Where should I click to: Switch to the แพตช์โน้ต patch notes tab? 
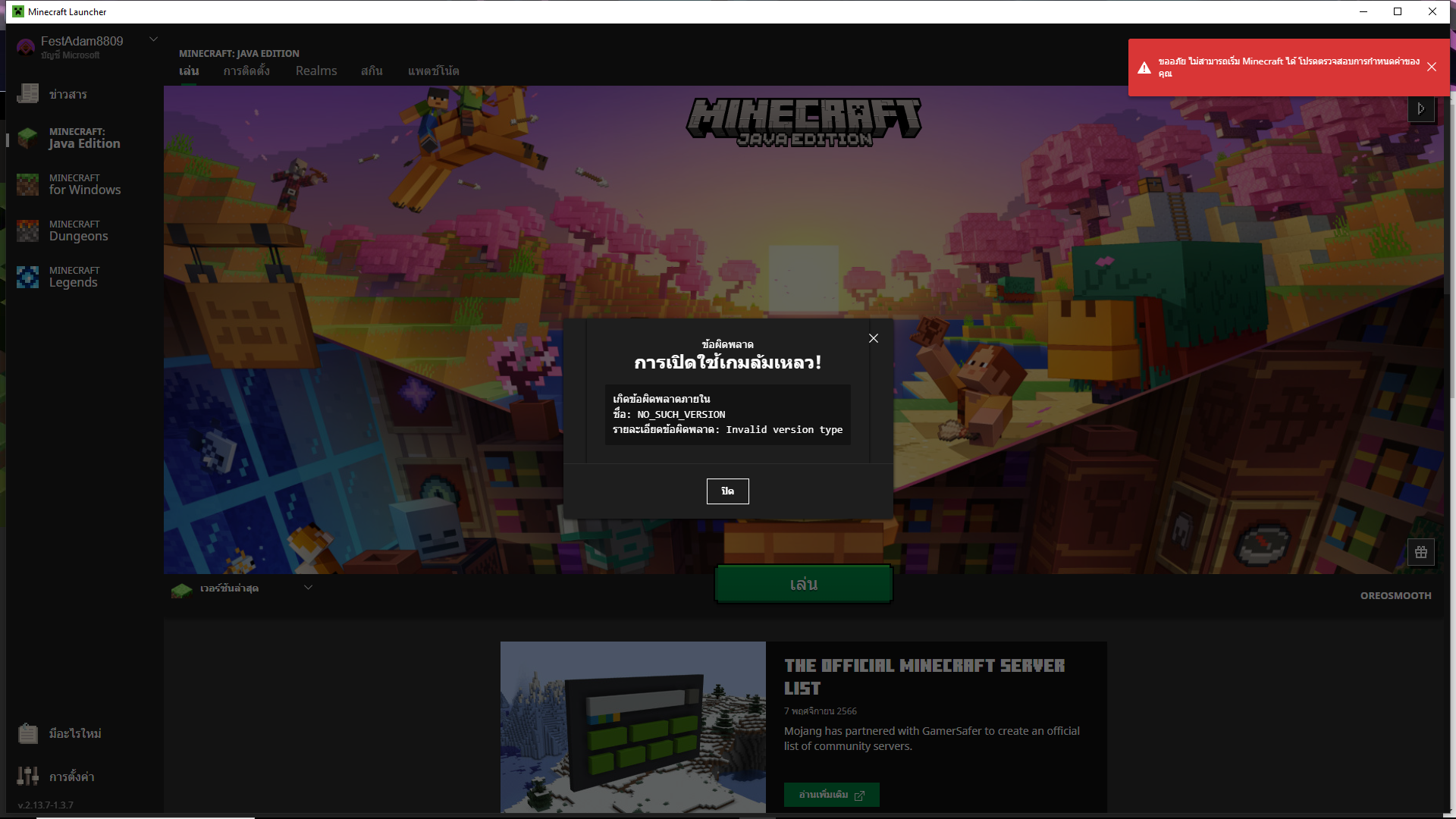(x=433, y=71)
